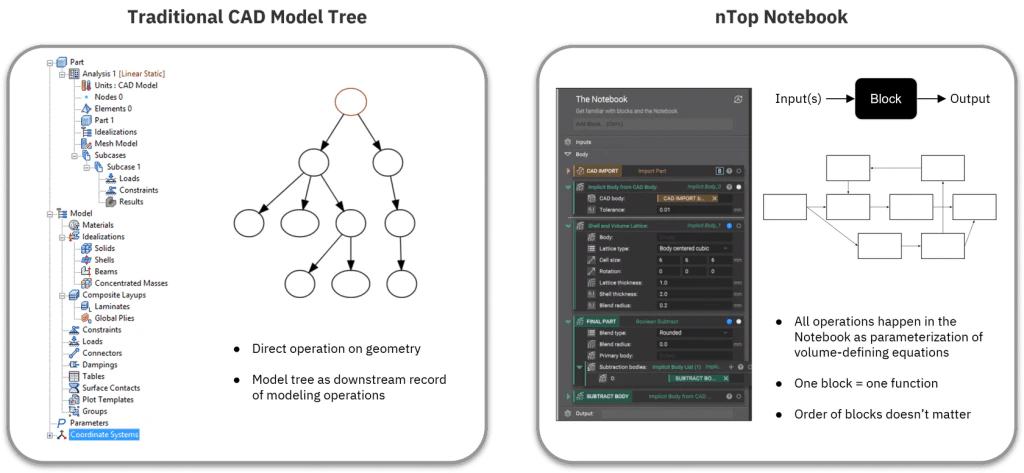Click the Shells icon in the tree
Viewport: 1024px width, 473px height.
86,260
